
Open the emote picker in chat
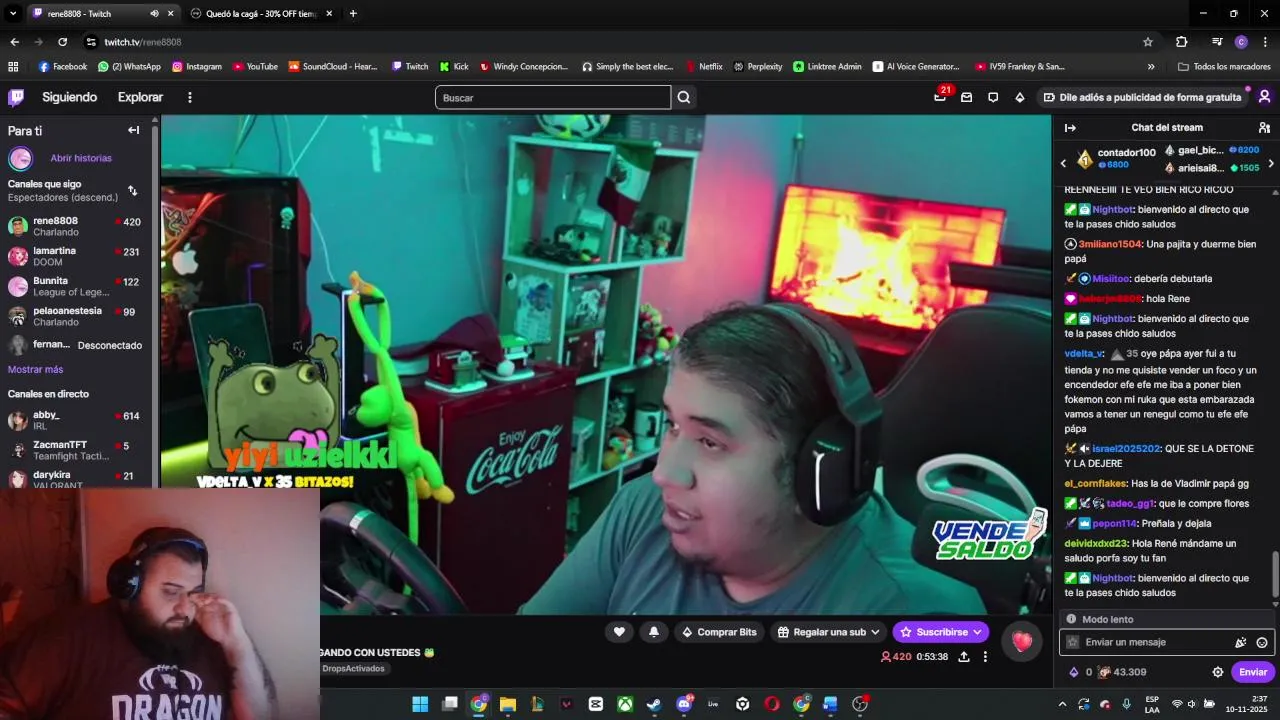tap(1262, 642)
